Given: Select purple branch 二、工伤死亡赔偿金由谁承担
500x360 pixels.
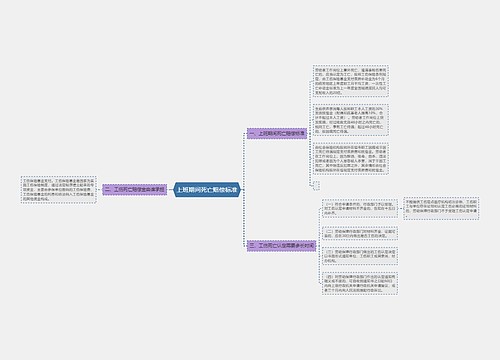Looking at the screenshot, I should [x=135, y=190].
